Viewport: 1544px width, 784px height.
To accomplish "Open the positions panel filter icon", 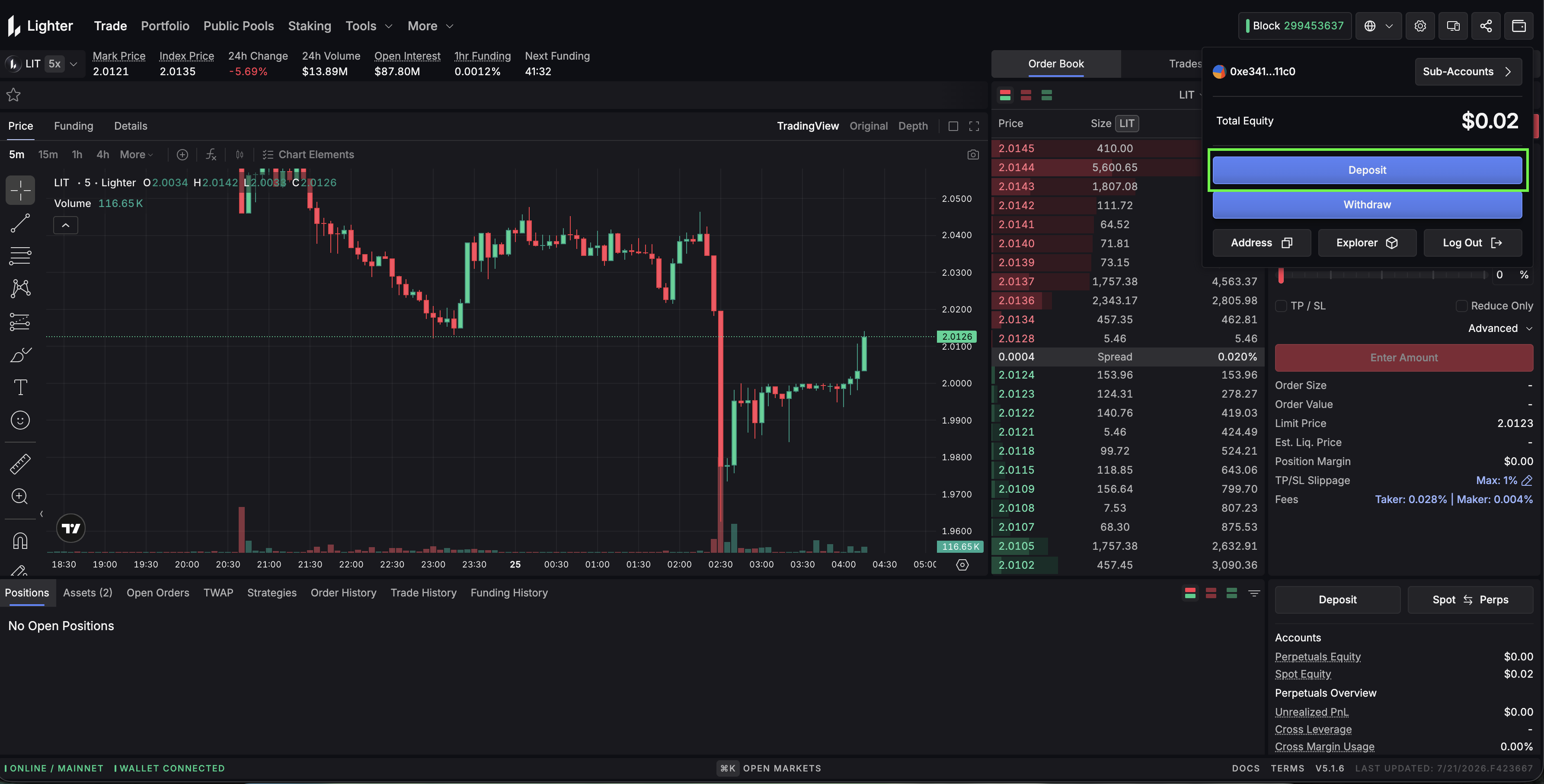I will tap(1254, 593).
